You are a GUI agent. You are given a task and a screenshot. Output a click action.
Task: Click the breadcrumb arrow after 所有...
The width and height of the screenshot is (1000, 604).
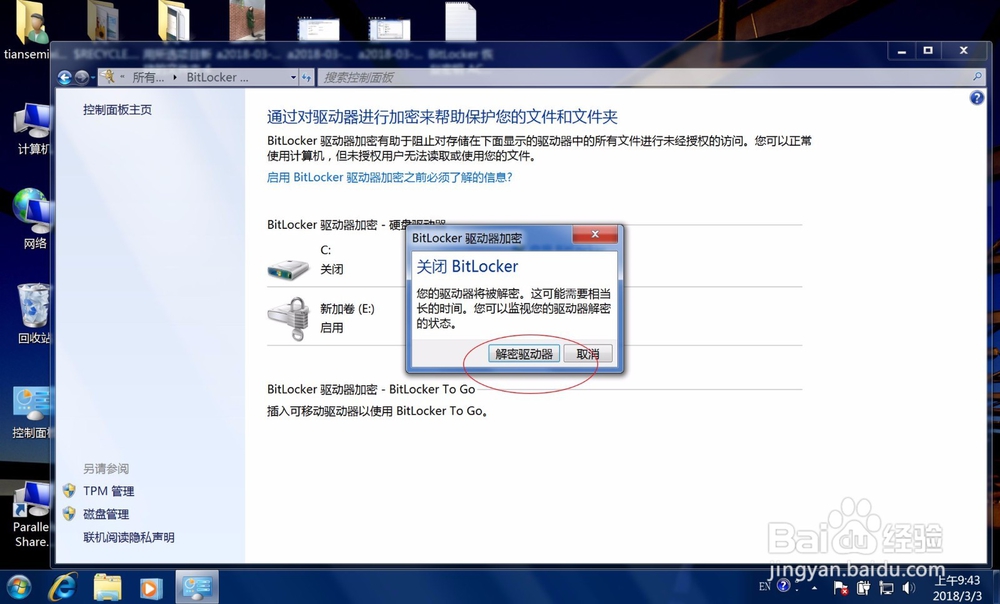click(175, 77)
